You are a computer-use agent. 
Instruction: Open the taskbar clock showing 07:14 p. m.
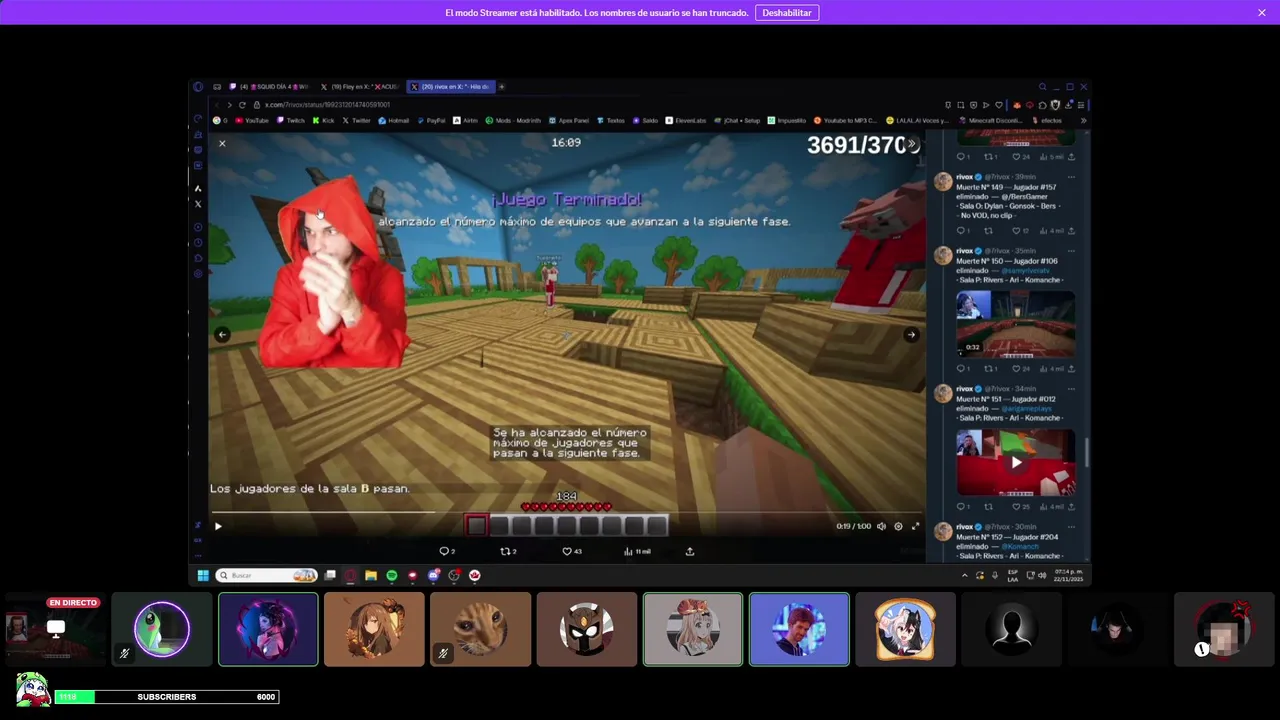click(x=1066, y=575)
